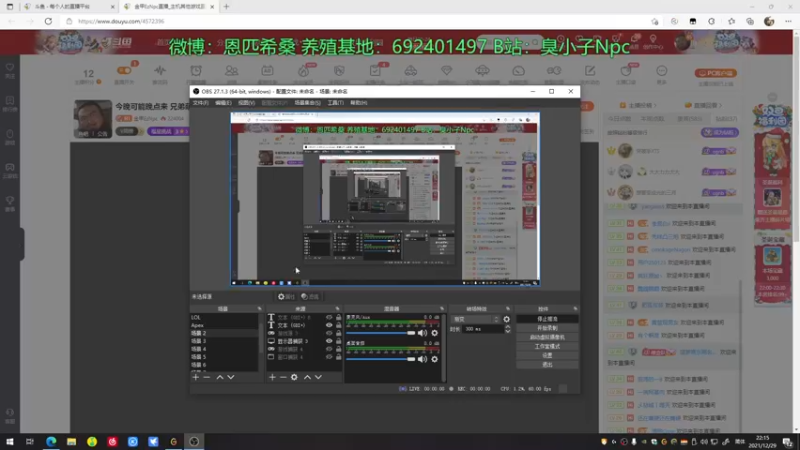The image size is (800, 450).
Task: Click the pulse waveform icon in Douyu toolbar
Action: pos(160,71)
